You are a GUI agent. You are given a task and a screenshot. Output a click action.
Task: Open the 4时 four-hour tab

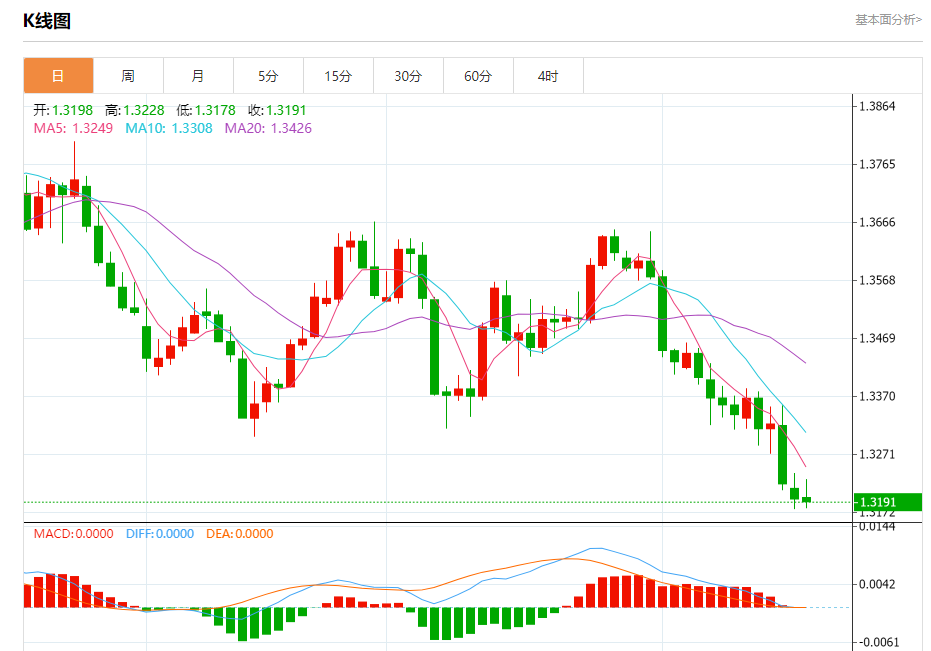549,76
